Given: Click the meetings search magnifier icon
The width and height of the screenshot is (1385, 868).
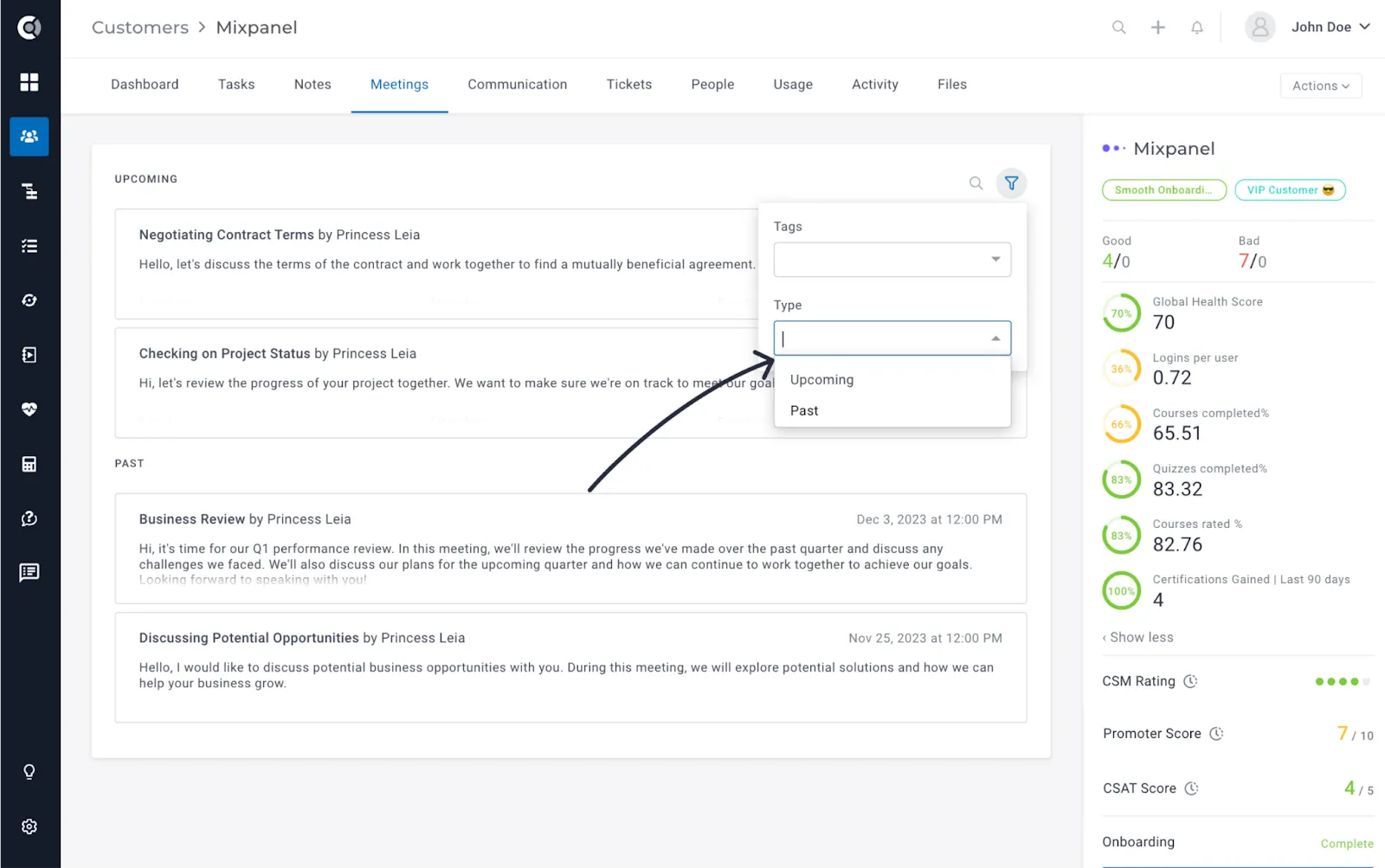Looking at the screenshot, I should click(976, 183).
